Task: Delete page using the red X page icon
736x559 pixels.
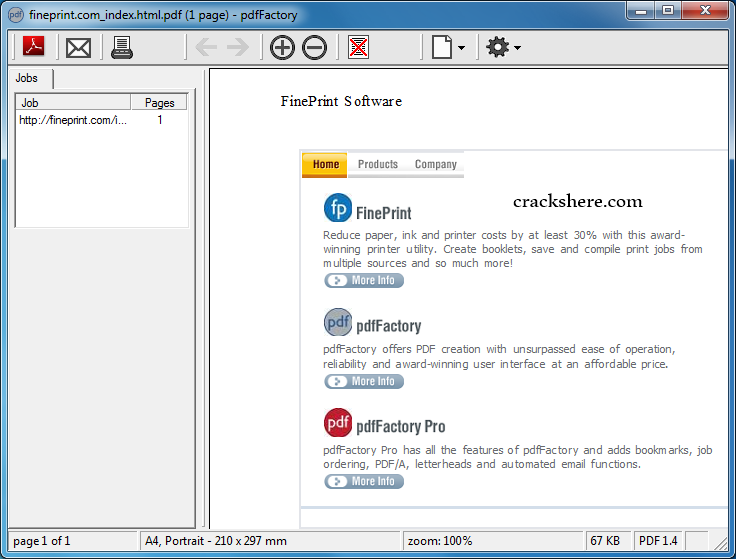Action: [358, 47]
